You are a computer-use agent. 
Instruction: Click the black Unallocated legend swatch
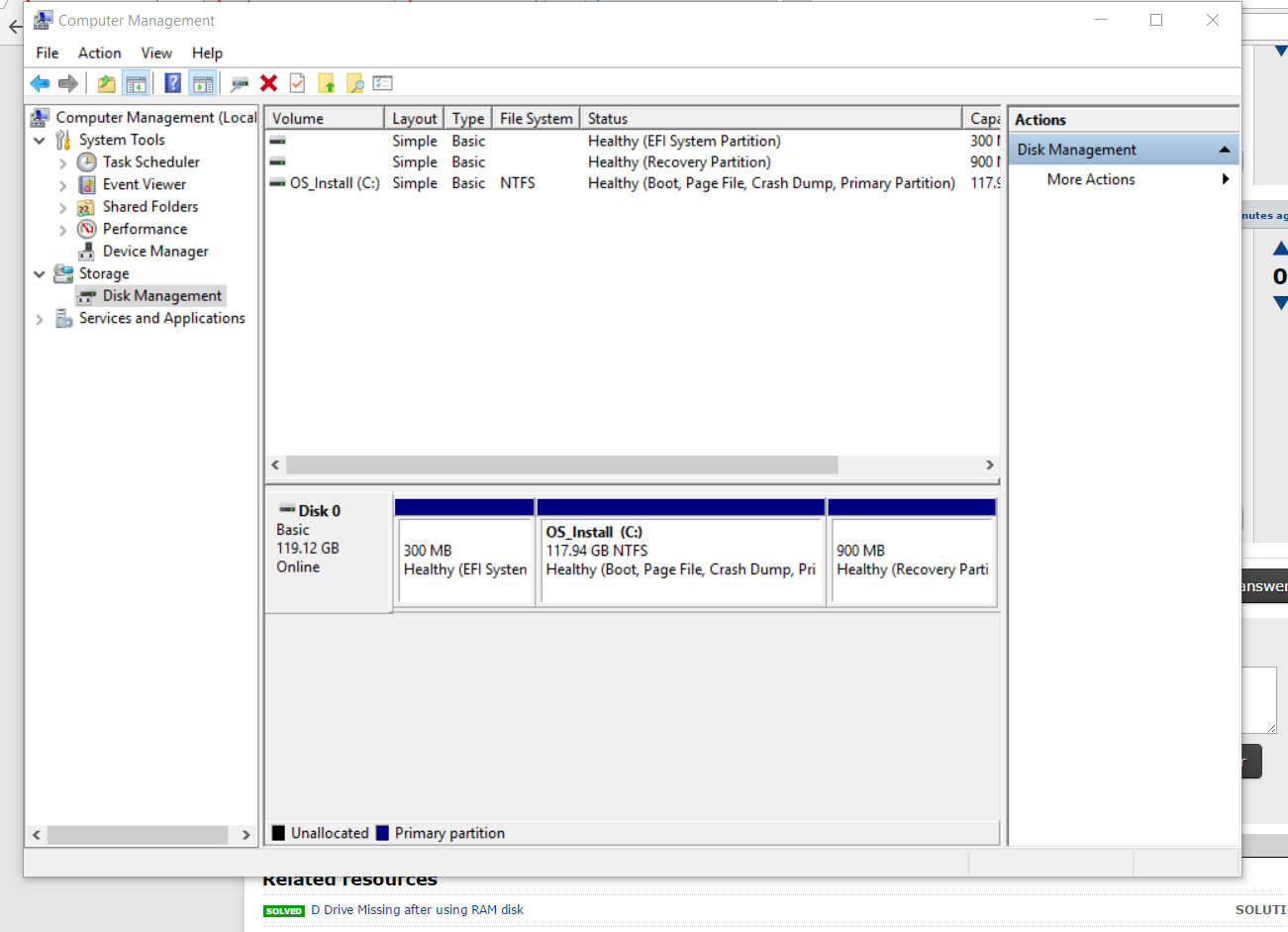click(279, 833)
